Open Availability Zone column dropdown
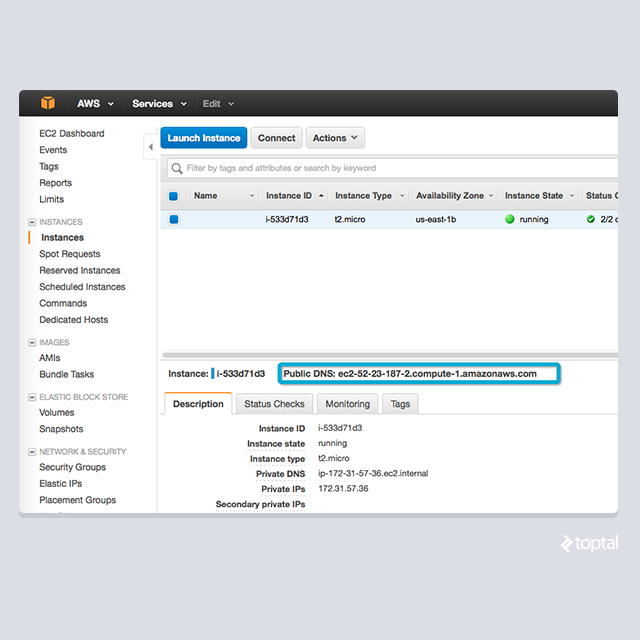Screen dimensions: 640x640 click(x=491, y=196)
